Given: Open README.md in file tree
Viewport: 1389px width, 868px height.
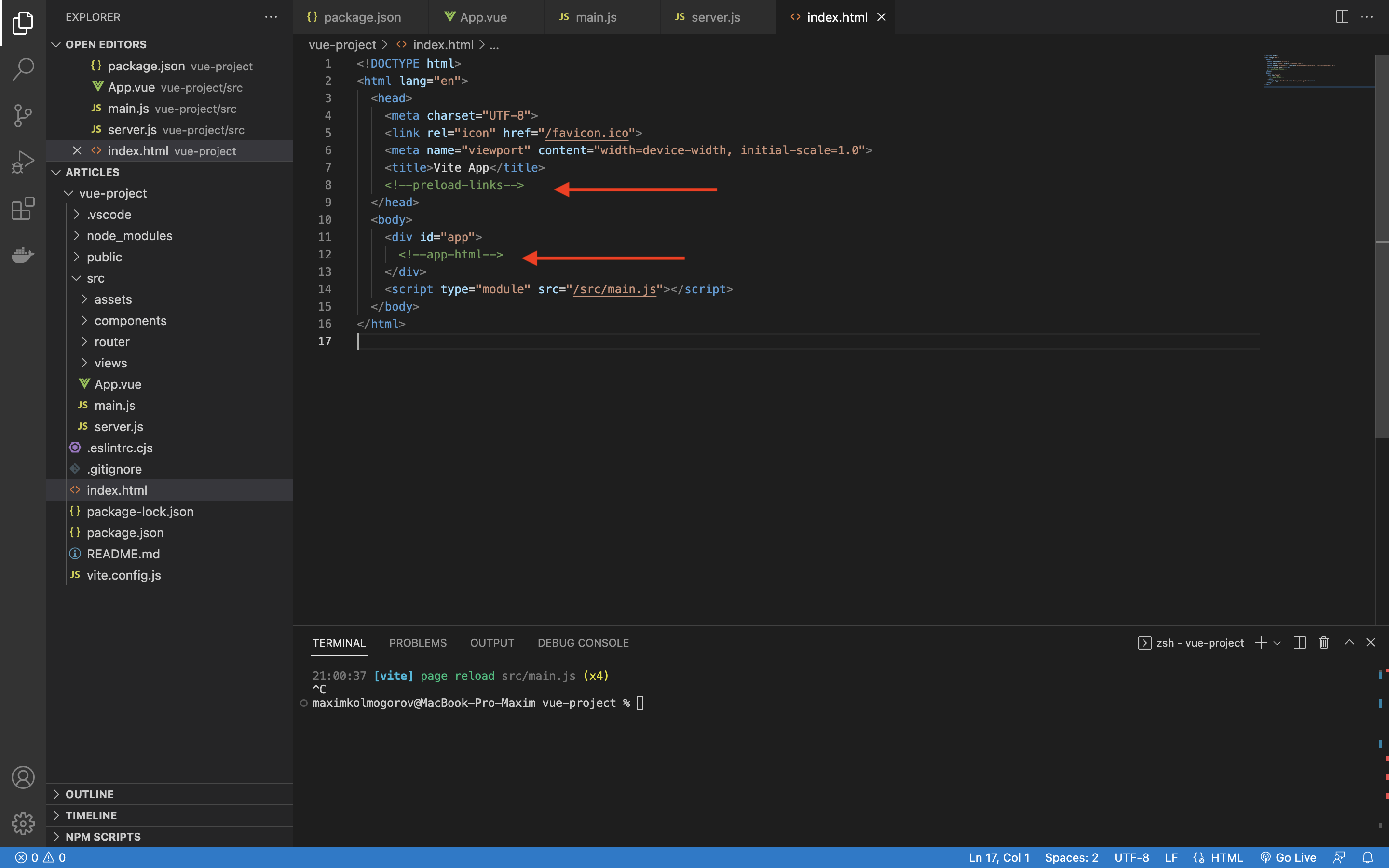Looking at the screenshot, I should [169, 554].
